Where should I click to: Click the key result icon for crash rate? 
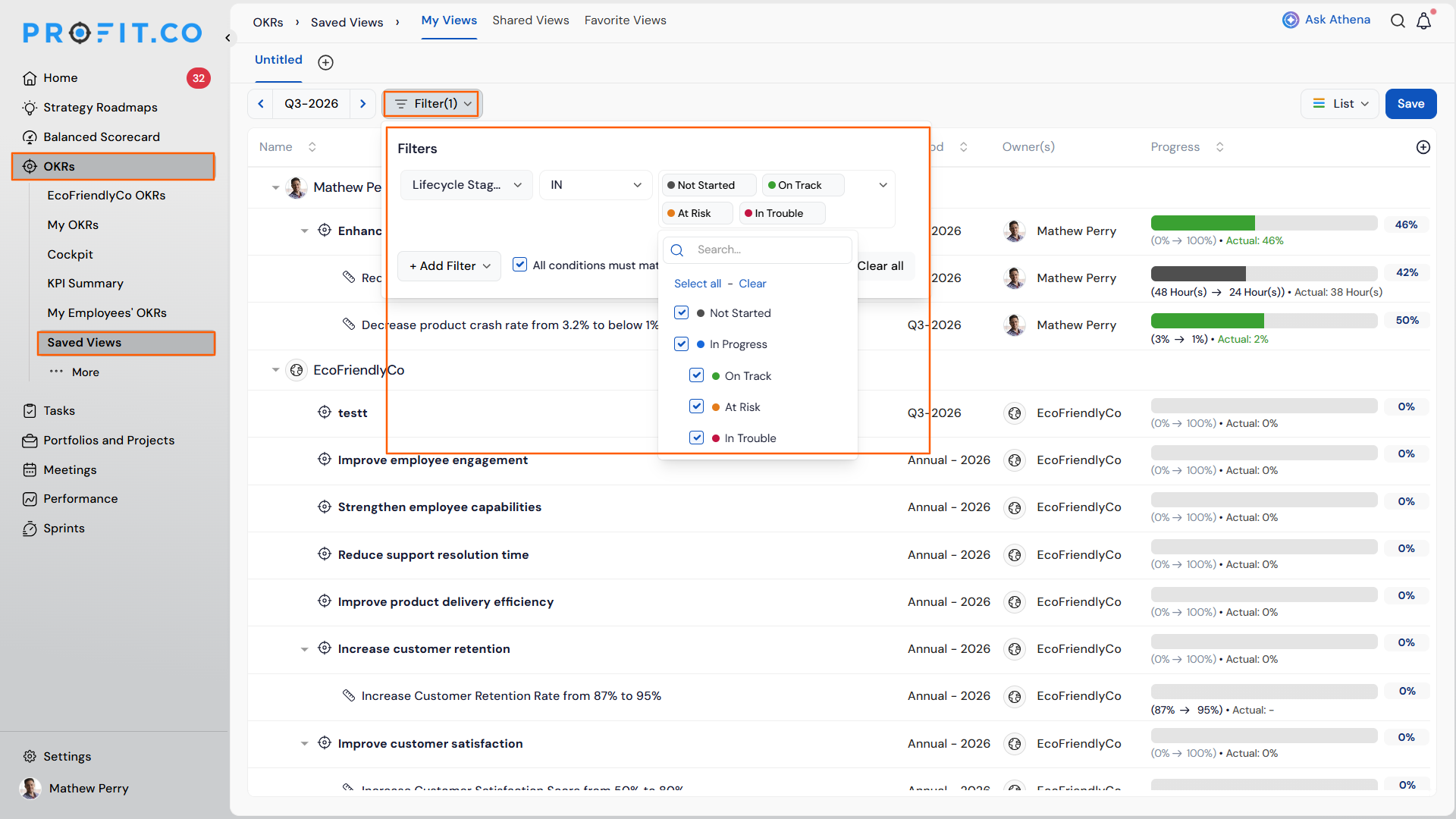349,325
